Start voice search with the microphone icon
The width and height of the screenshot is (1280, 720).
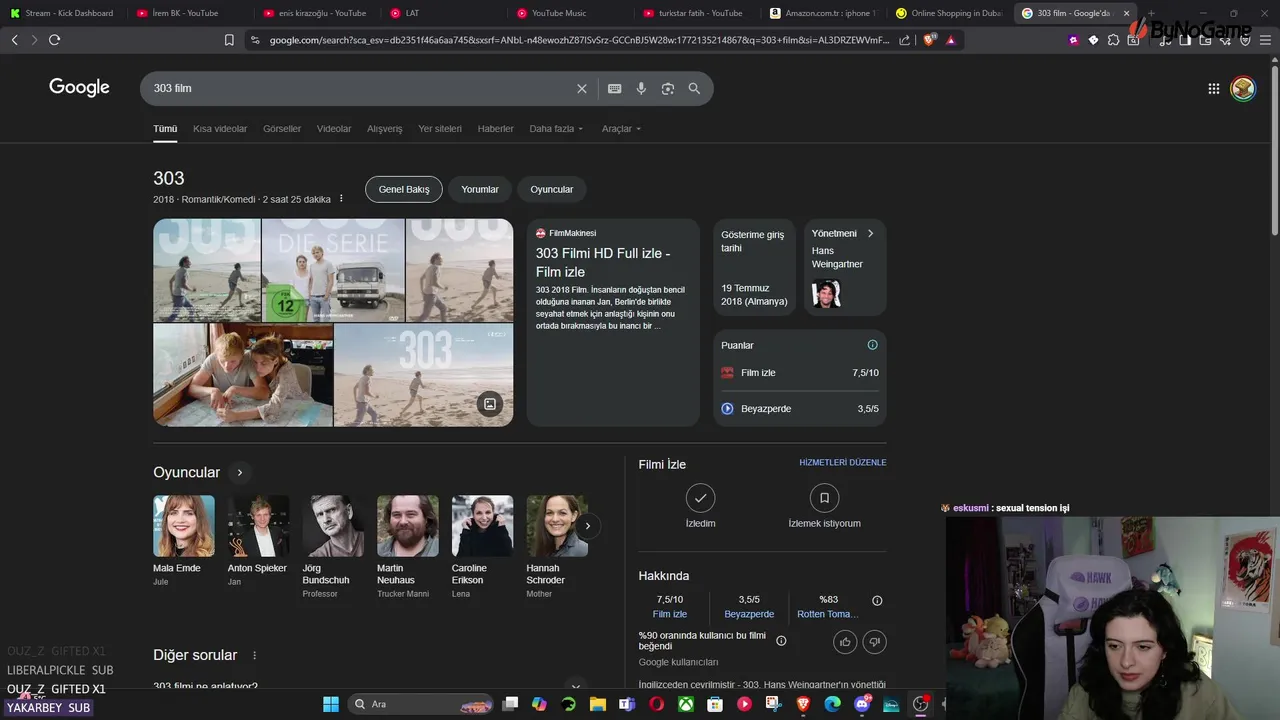coord(641,88)
